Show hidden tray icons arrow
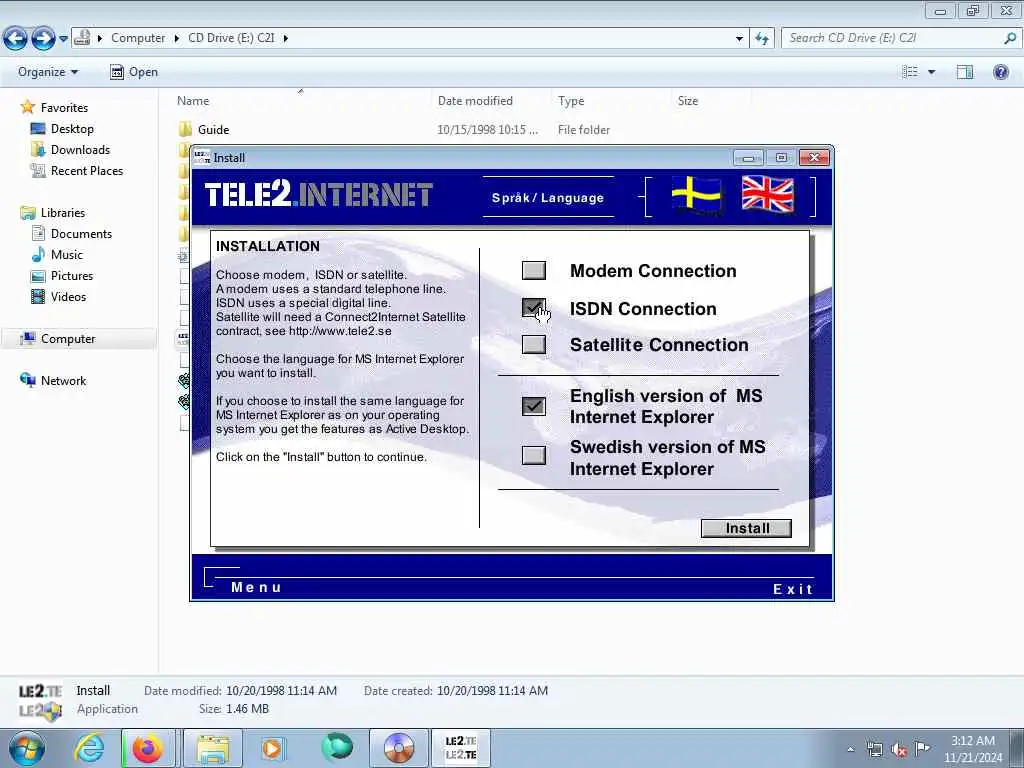The image size is (1024, 768). [850, 749]
